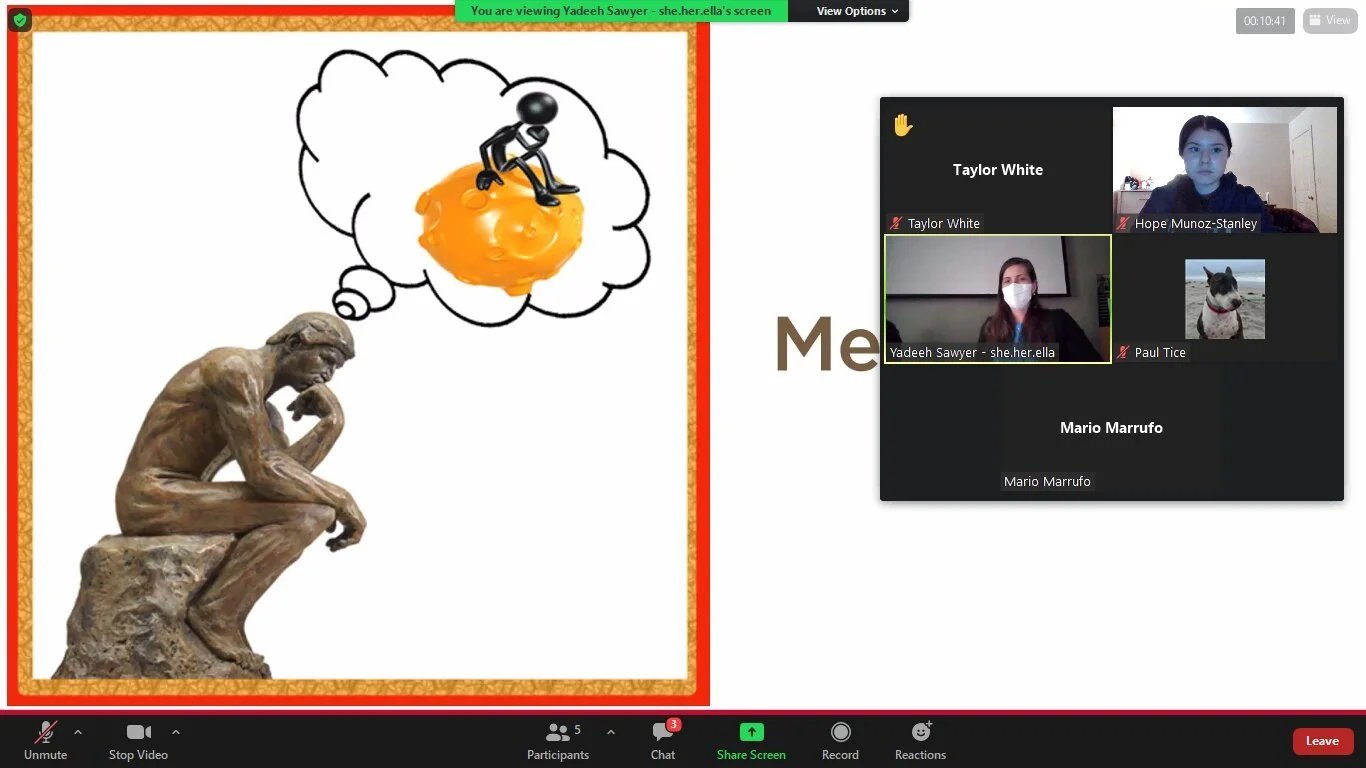Start recording with the Record button

pos(840,741)
